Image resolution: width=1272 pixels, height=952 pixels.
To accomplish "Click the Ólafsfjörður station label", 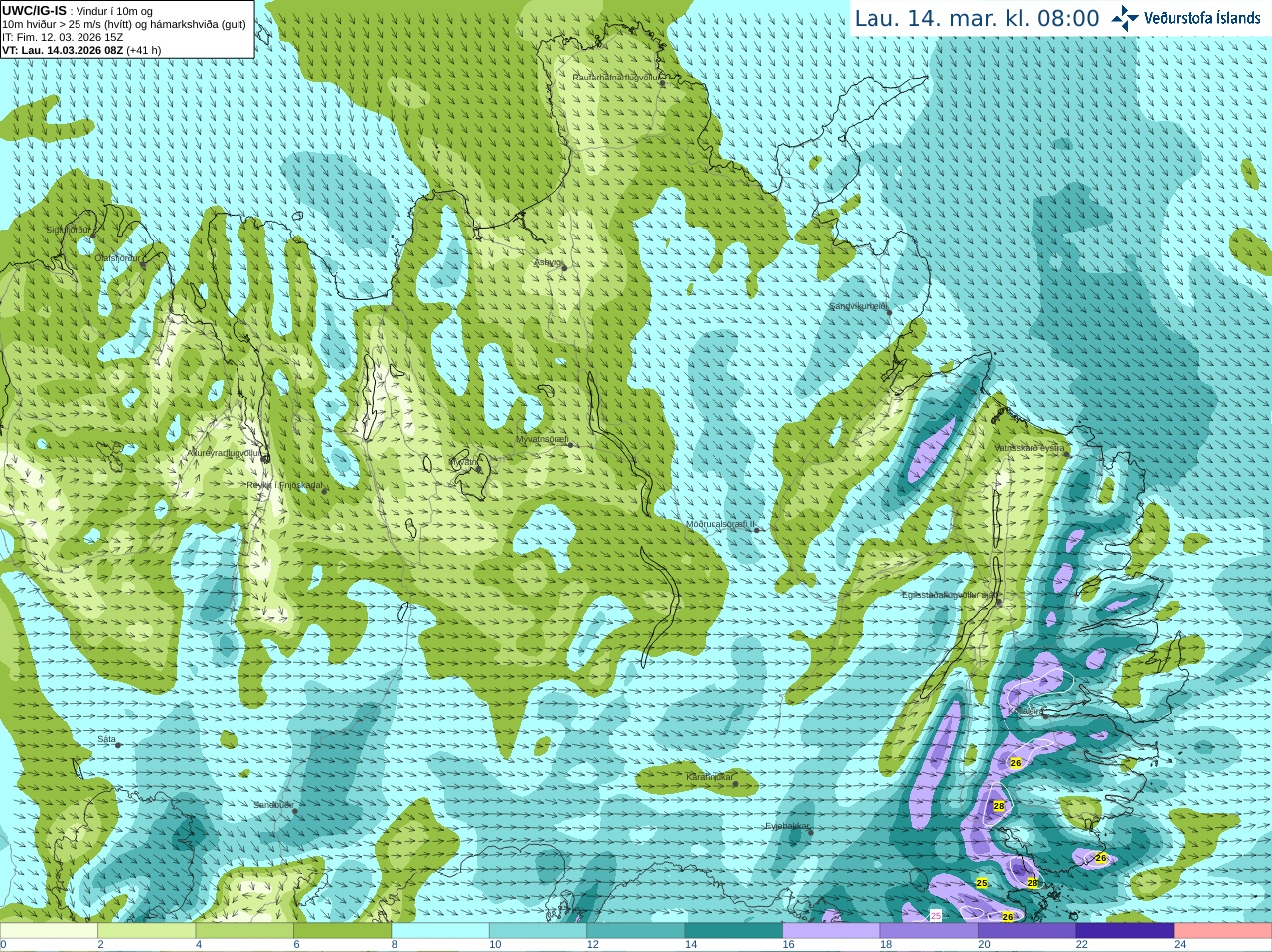I will coord(117,258).
